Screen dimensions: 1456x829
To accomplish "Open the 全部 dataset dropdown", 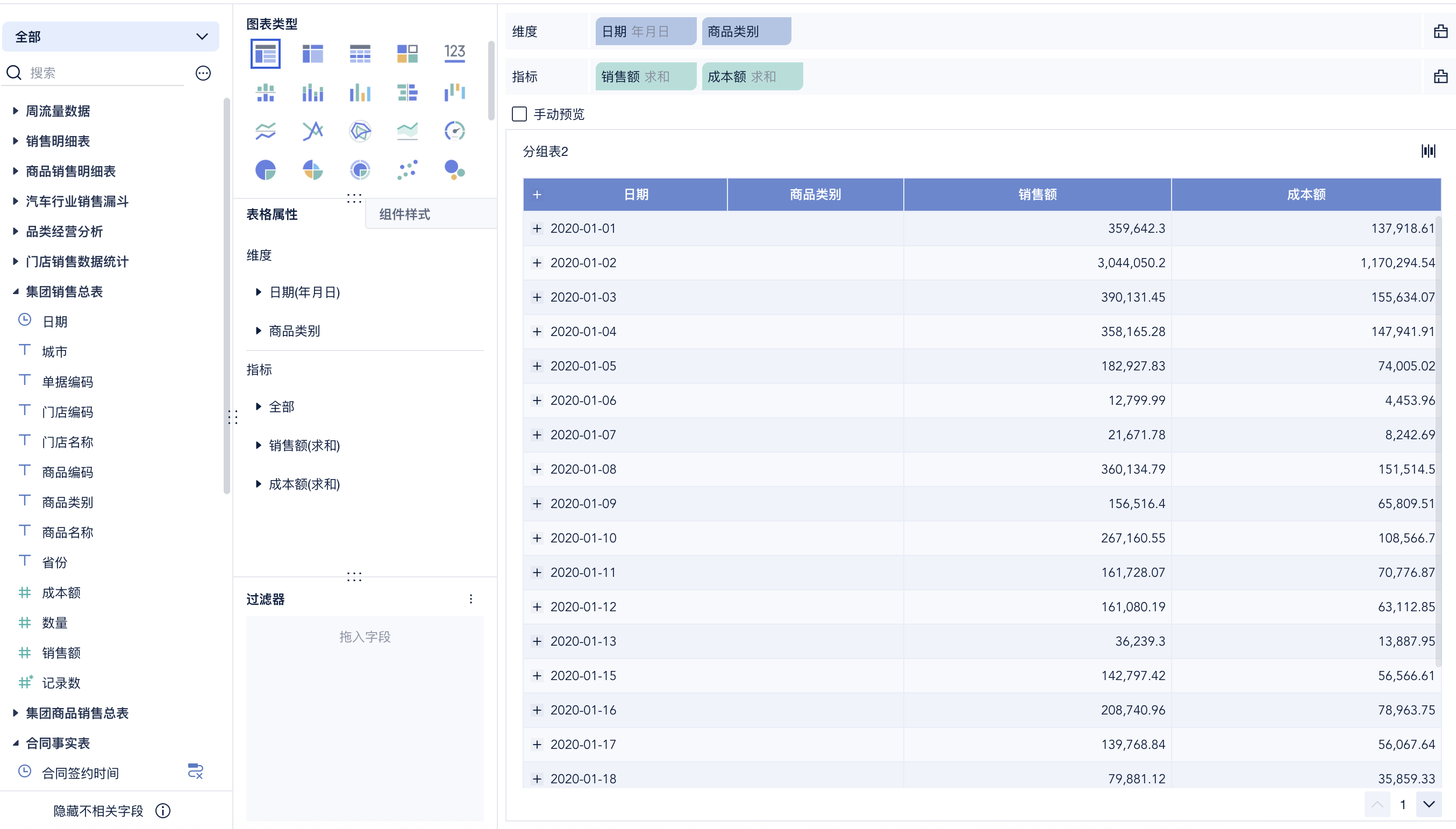I will click(110, 37).
